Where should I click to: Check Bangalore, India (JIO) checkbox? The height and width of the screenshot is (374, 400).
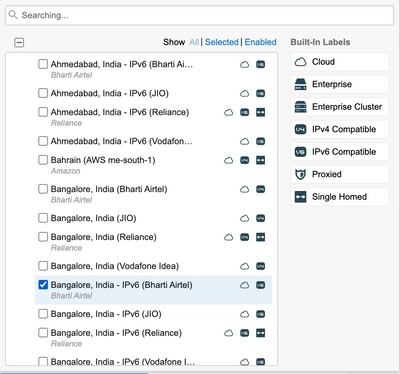43,218
